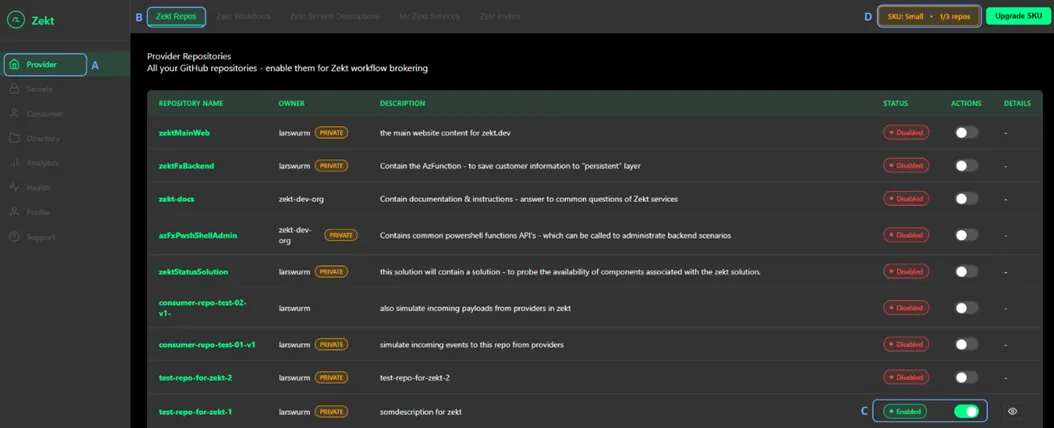This screenshot has height=428, width=1054.
Task: Open Profile via the user icon
Action: [15, 212]
